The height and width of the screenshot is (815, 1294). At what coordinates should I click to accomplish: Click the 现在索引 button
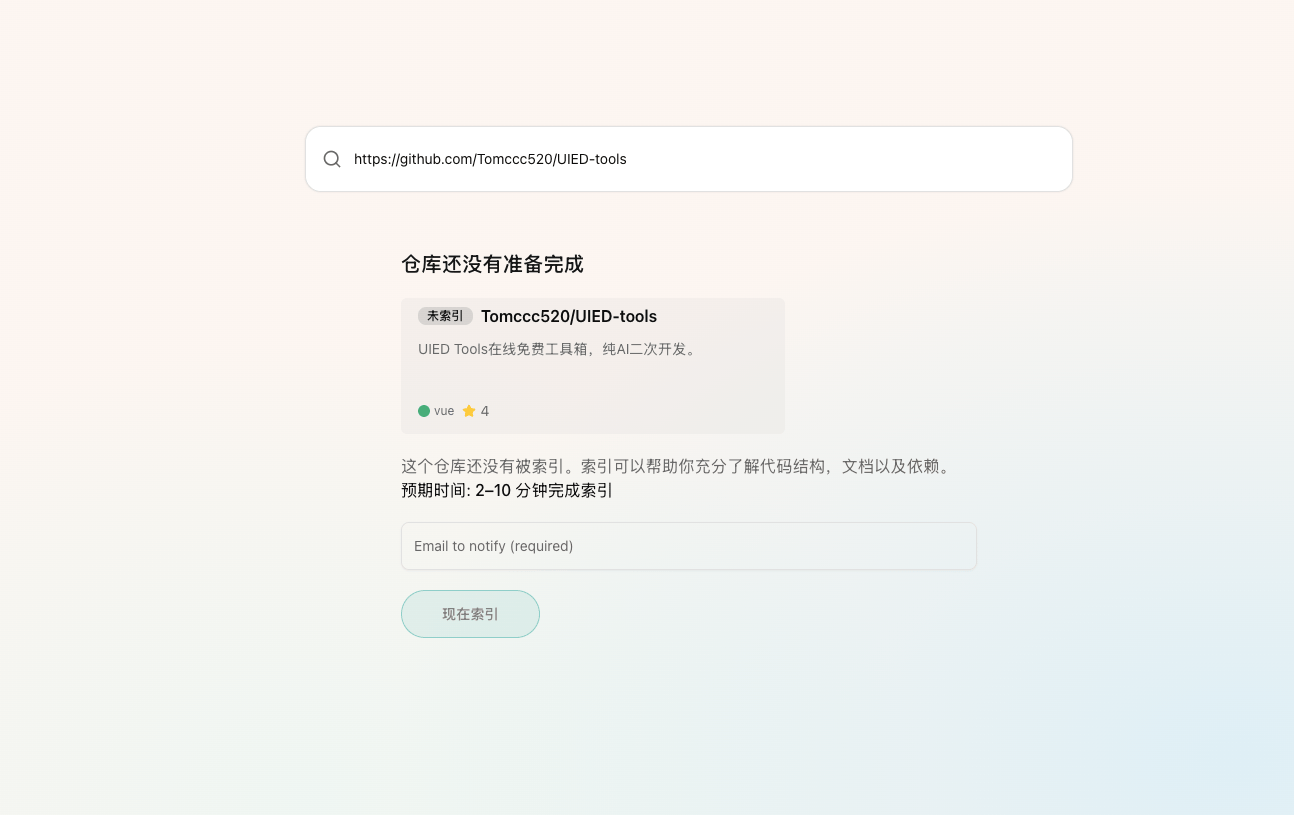click(x=470, y=614)
